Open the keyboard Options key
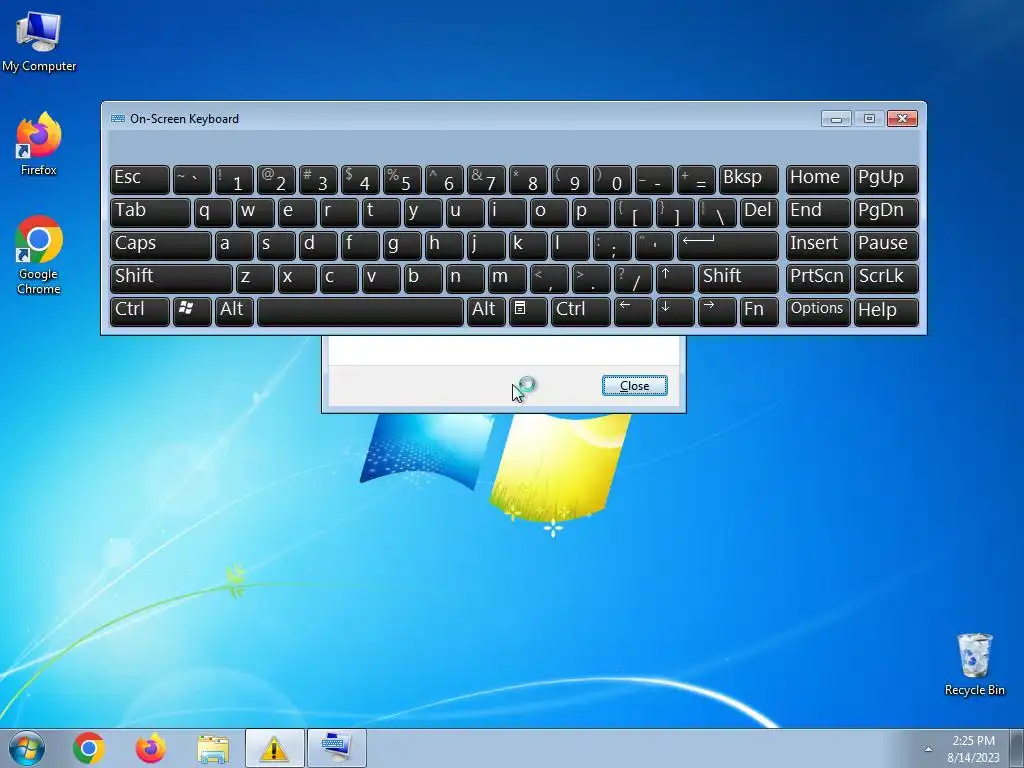1024x768 pixels. [x=818, y=312]
